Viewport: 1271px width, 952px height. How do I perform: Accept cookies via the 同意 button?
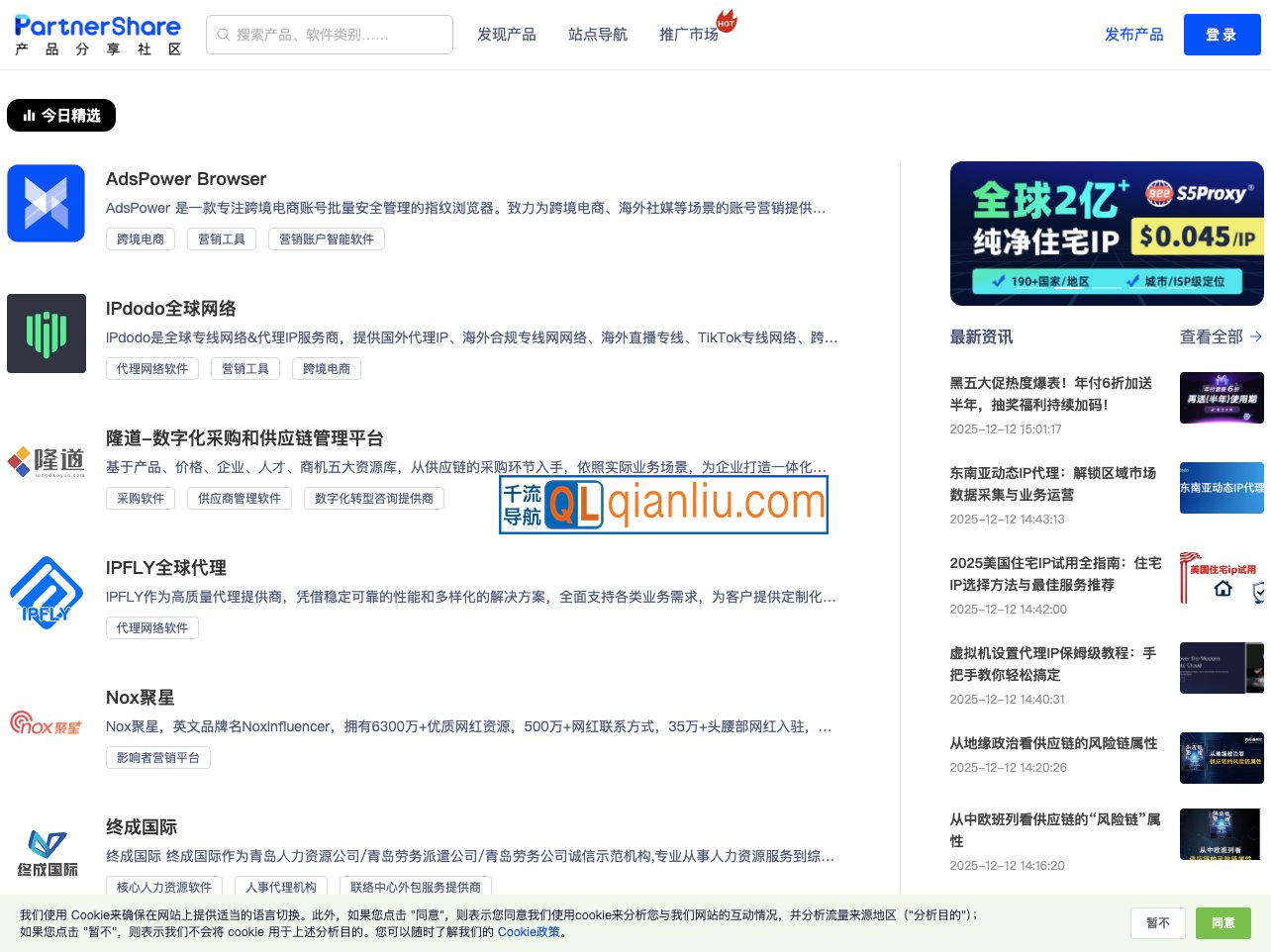coord(1222,922)
